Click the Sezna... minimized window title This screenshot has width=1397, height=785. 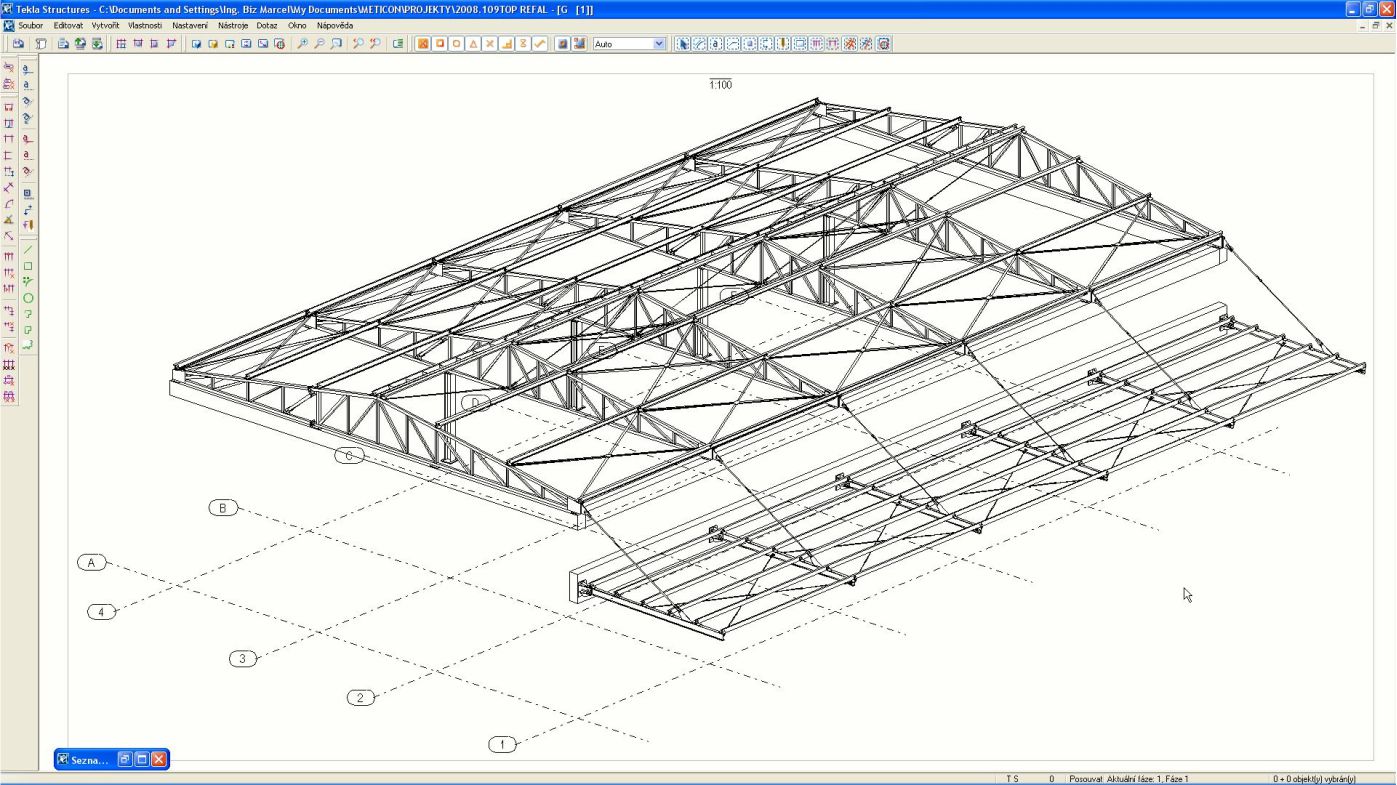(x=89, y=760)
